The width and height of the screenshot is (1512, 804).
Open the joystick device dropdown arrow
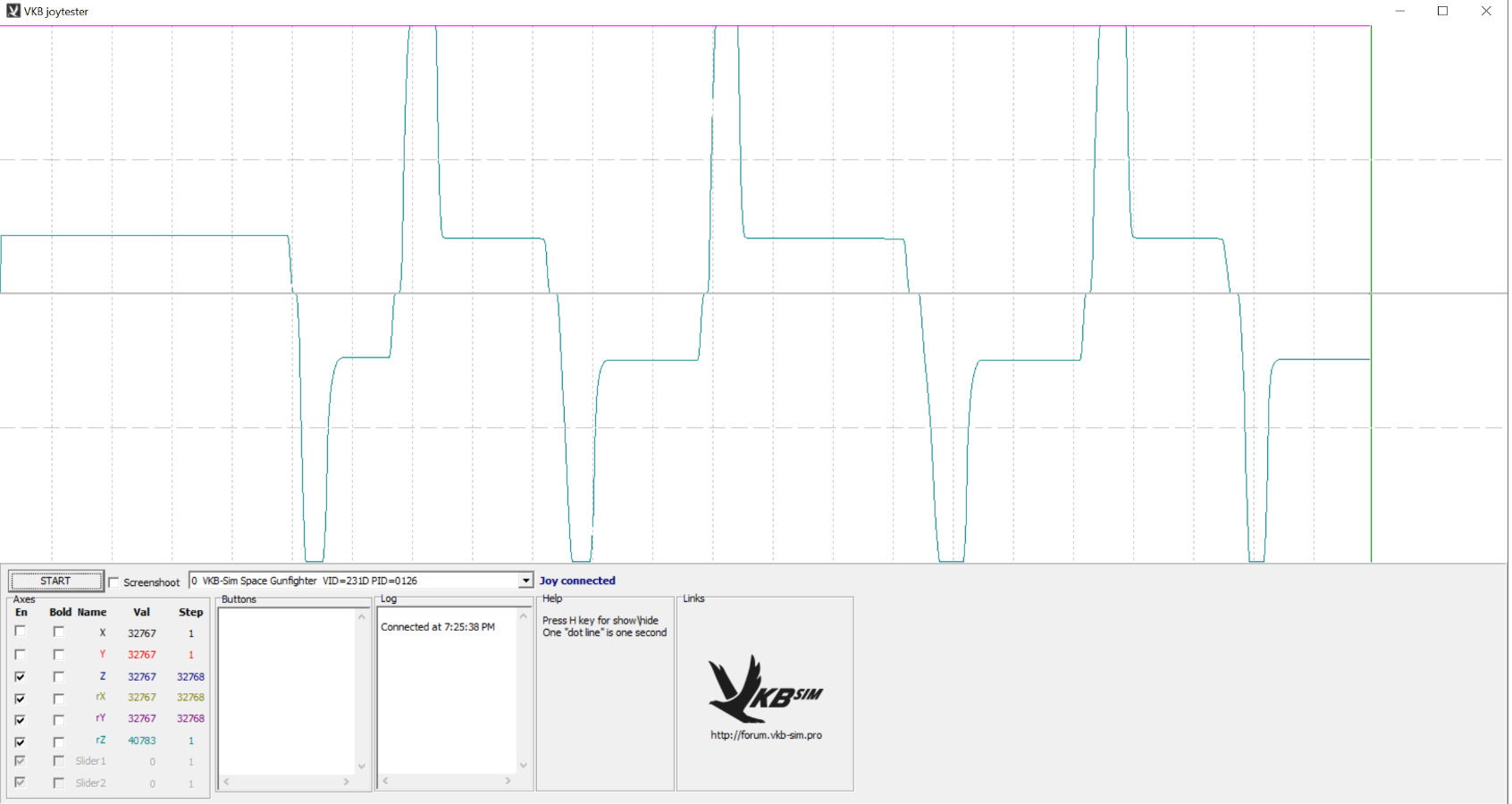point(525,581)
